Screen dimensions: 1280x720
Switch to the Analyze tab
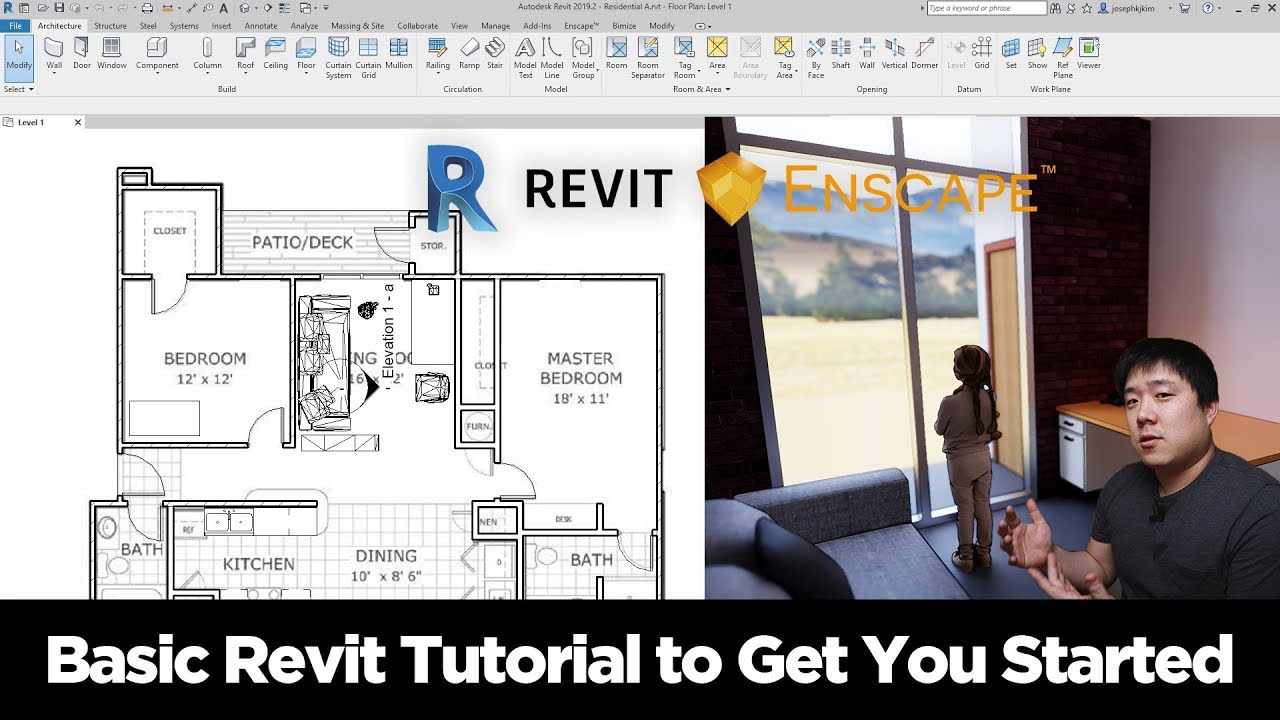tap(304, 26)
